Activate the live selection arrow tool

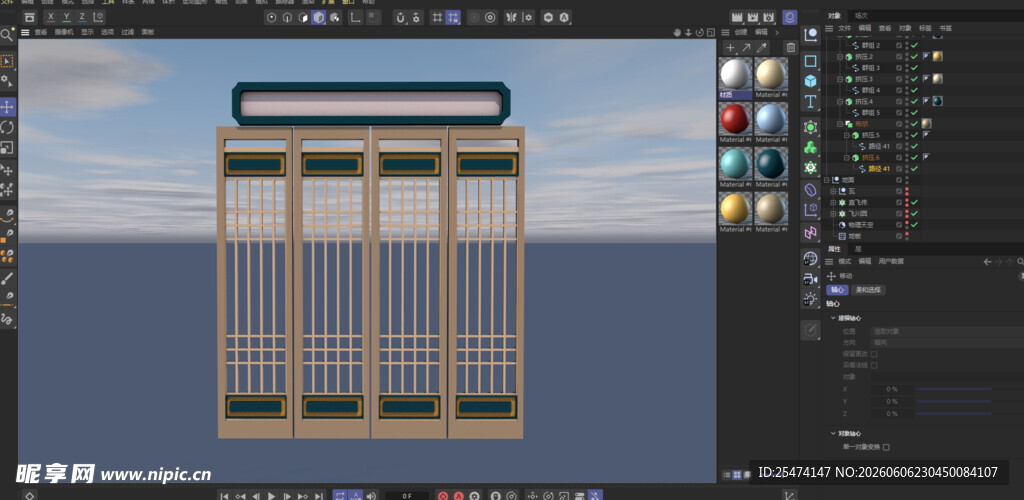pos(7,61)
